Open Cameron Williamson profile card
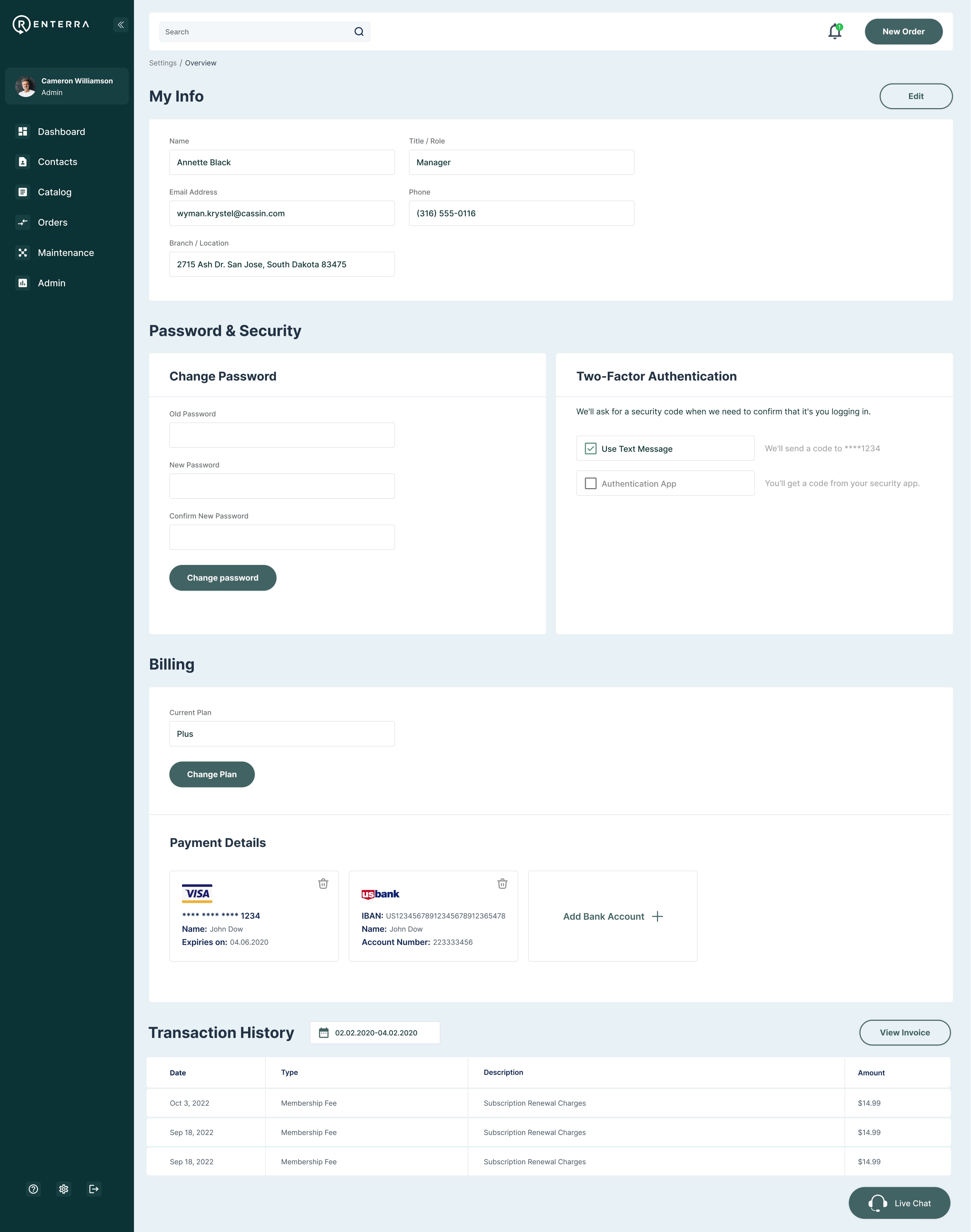971x1232 pixels. click(67, 86)
